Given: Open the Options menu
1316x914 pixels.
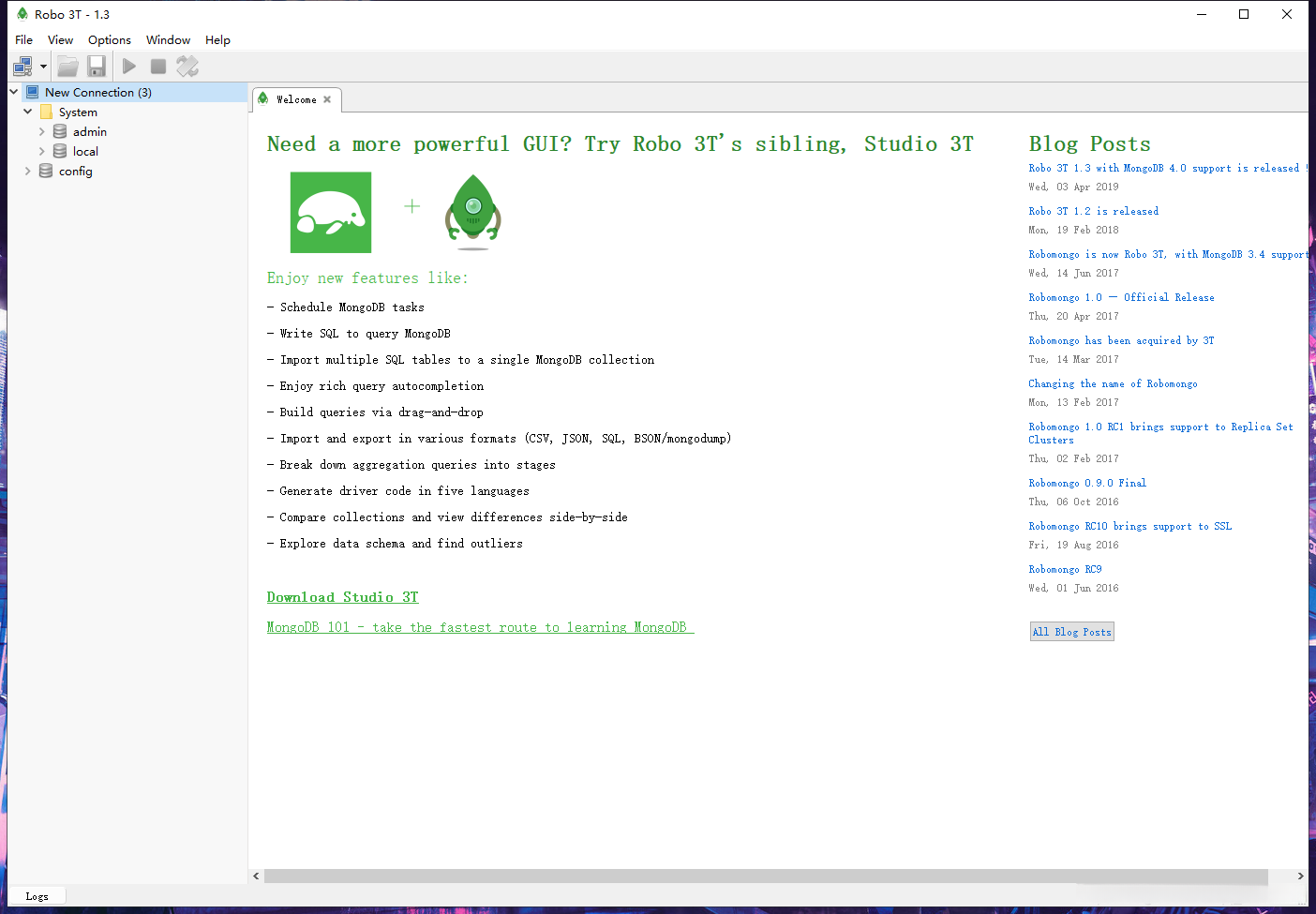Looking at the screenshot, I should (x=110, y=40).
